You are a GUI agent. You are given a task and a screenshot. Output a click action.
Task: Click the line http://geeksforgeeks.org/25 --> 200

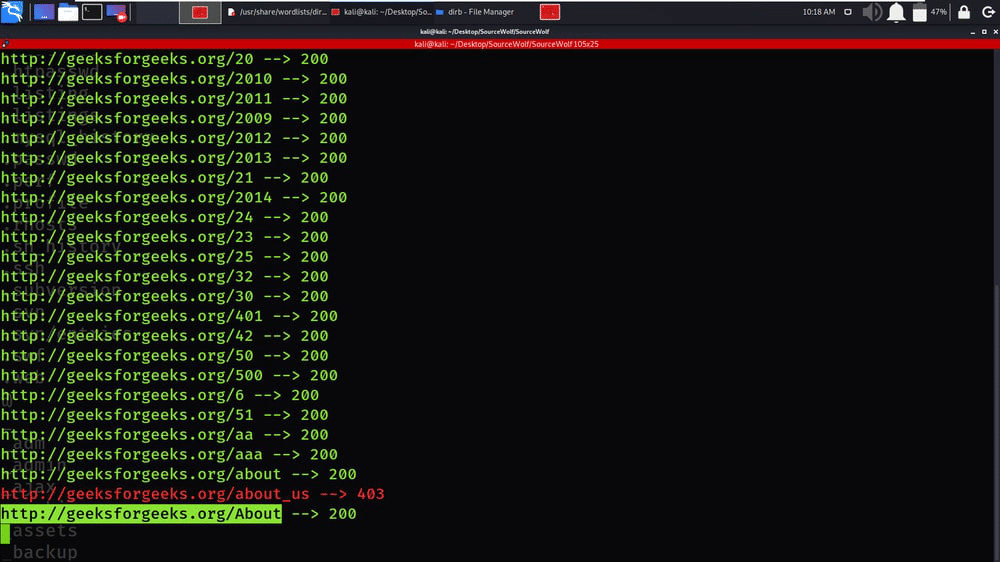click(x=165, y=256)
